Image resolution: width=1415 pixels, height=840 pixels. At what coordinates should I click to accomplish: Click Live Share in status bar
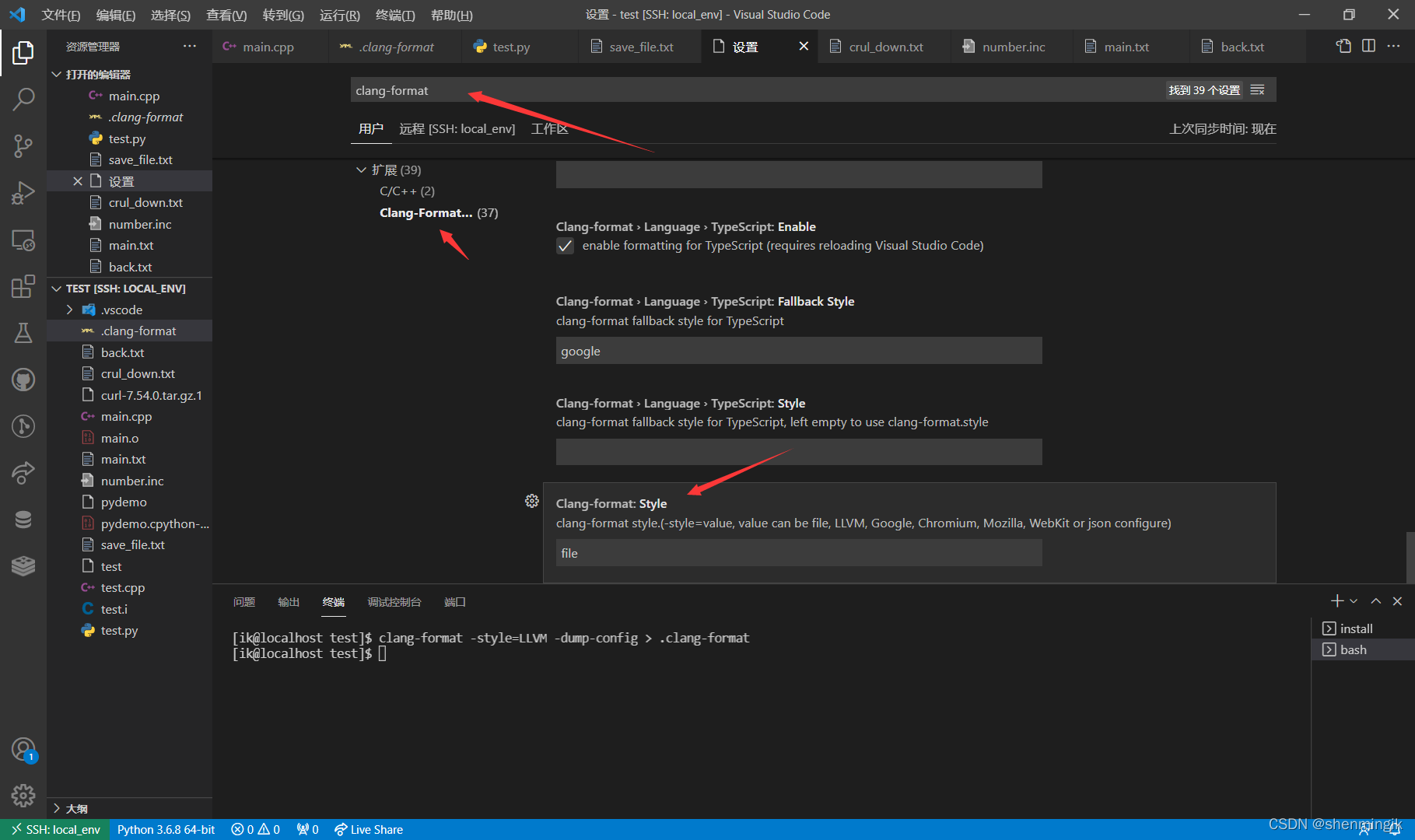point(369,830)
